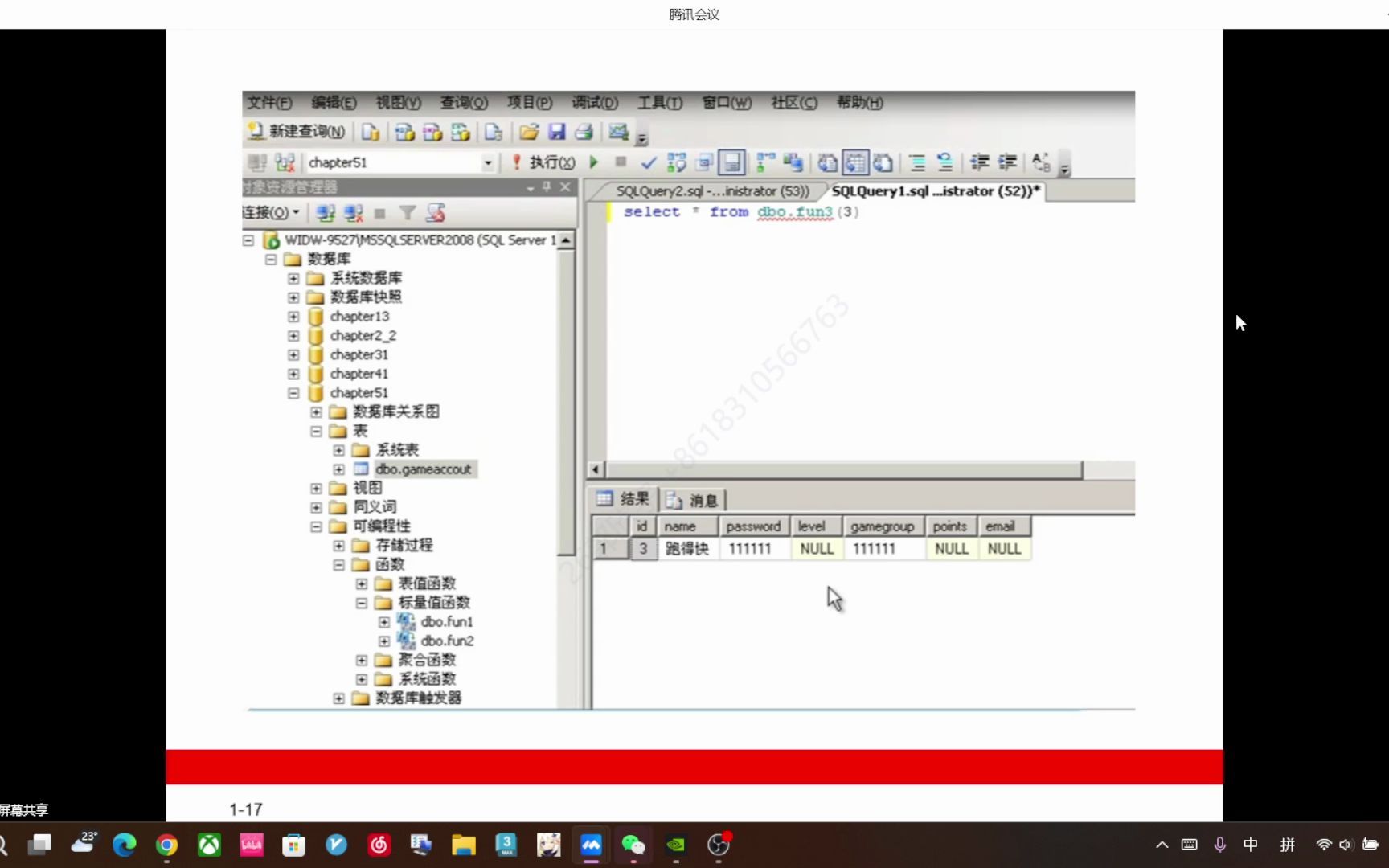The height and width of the screenshot is (868, 1389).
Task: Click the dbo.fun3 text in query editor
Action: point(795,212)
